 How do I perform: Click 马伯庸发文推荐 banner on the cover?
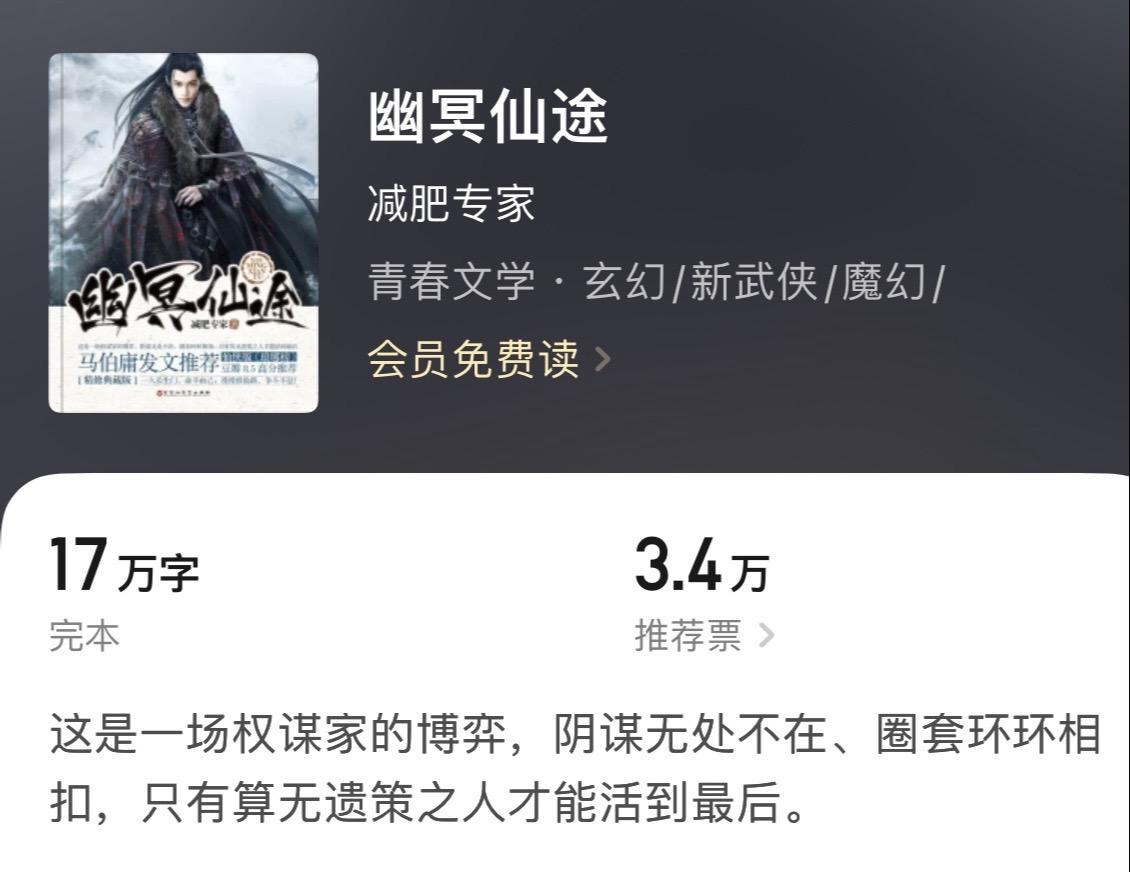coord(148,361)
